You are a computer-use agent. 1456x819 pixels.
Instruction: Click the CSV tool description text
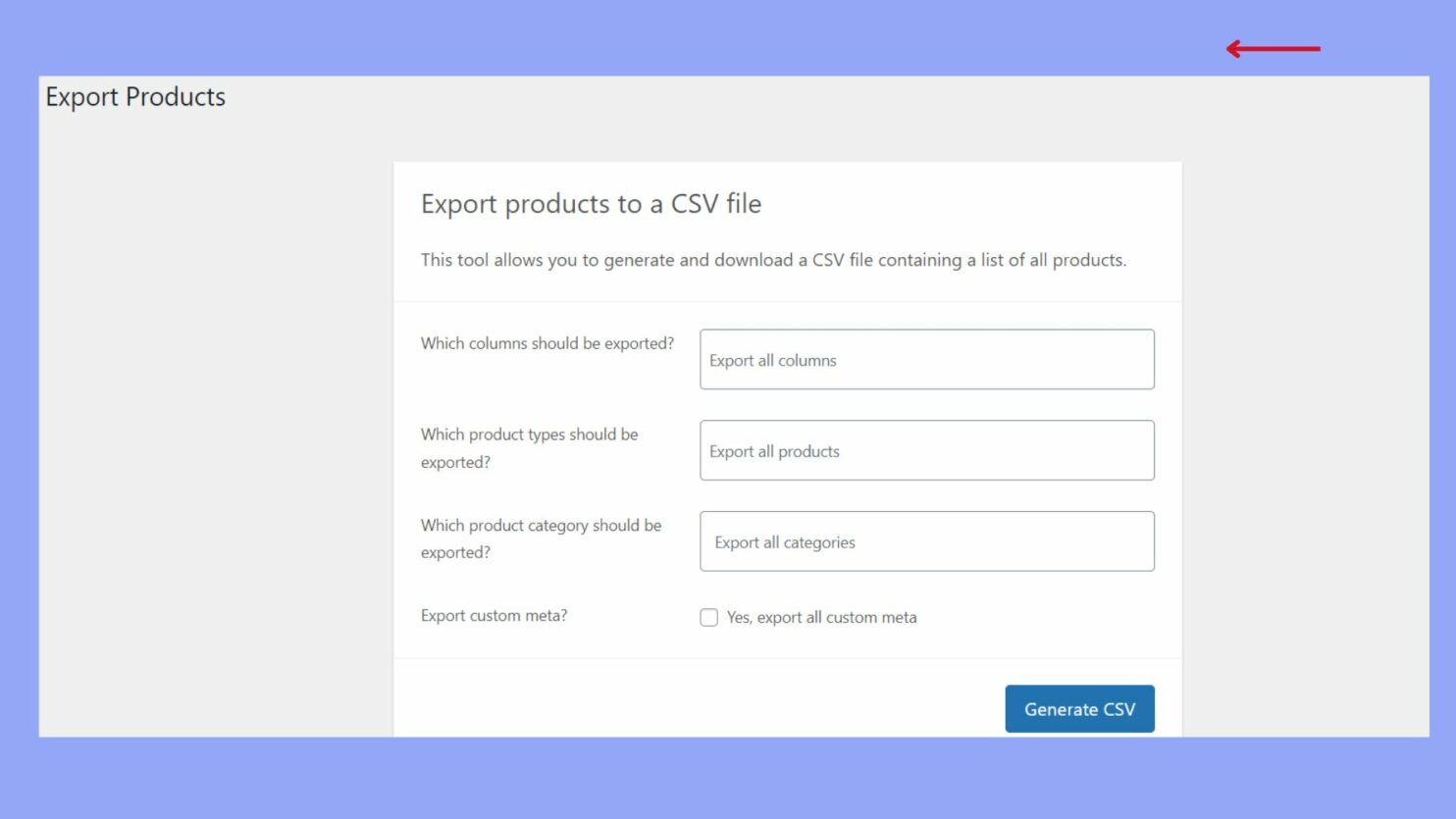coord(773,260)
